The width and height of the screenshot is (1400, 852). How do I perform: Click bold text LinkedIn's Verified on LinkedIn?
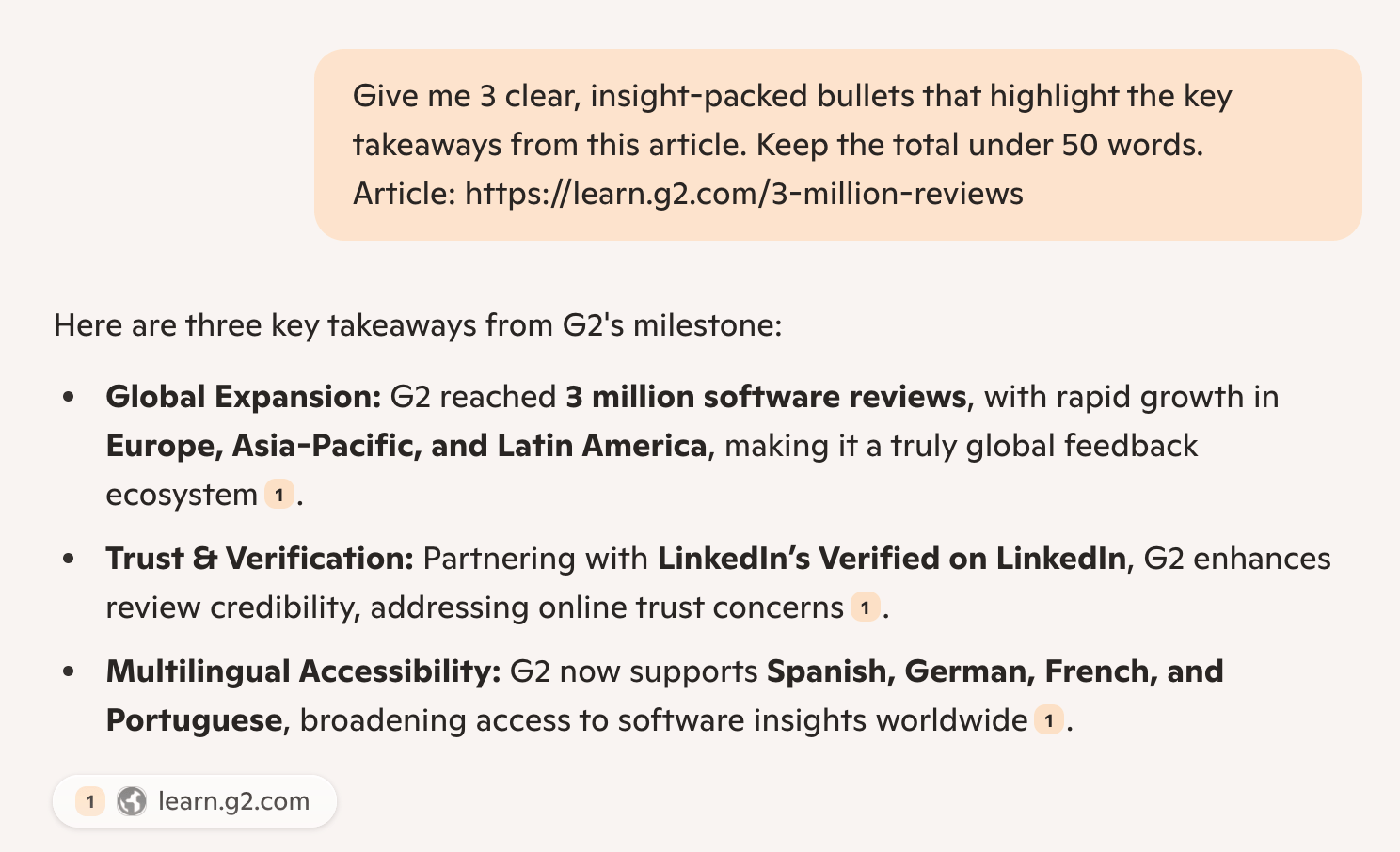coord(891,559)
